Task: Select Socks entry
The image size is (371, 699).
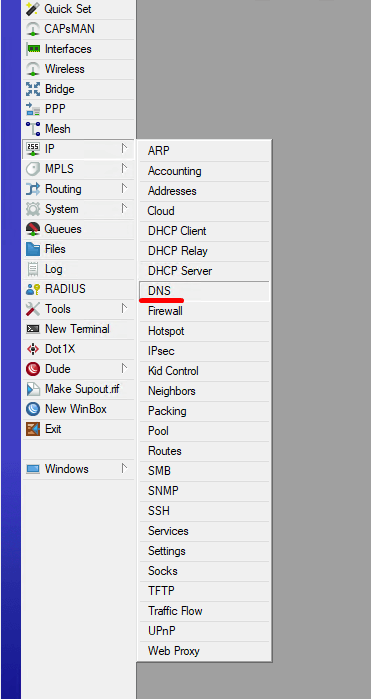Action: pos(205,571)
